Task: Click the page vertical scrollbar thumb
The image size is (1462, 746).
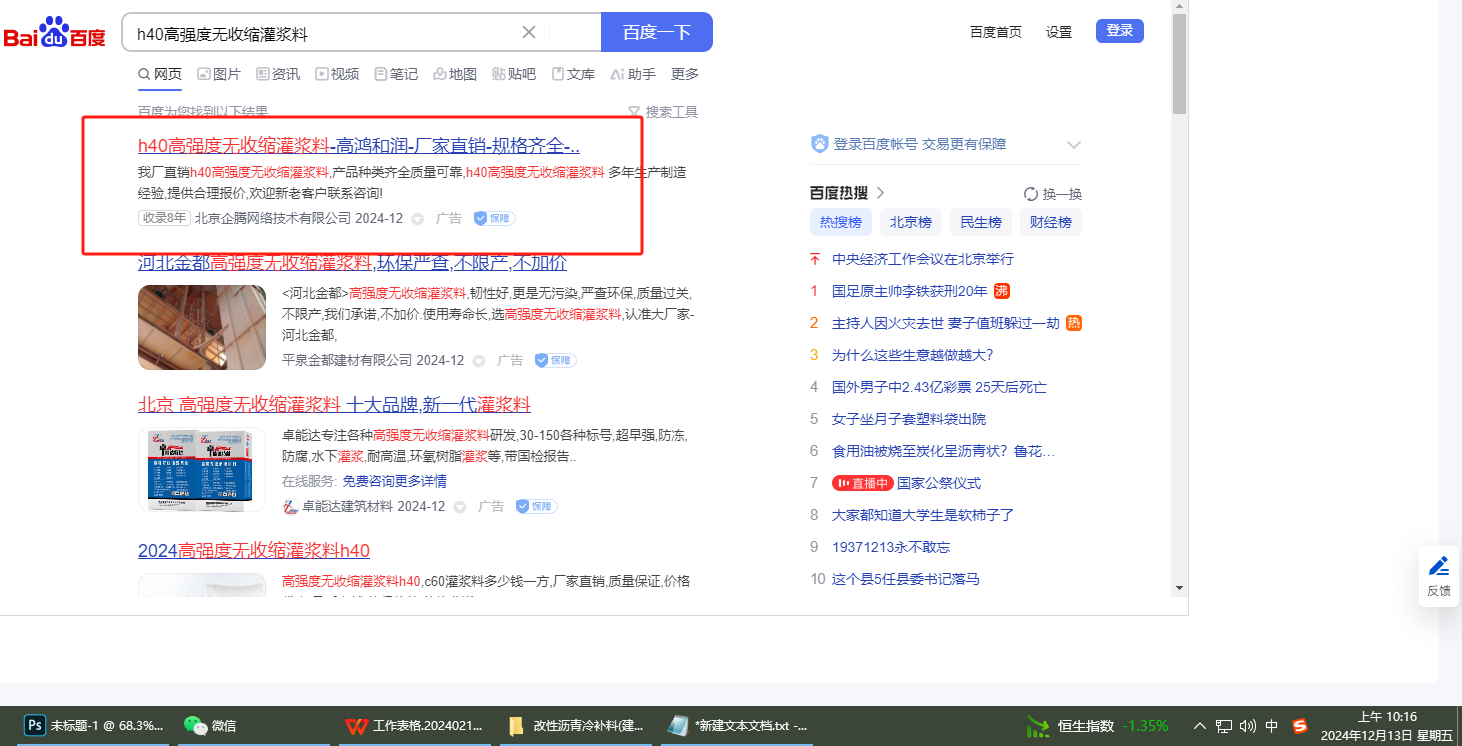Action: (x=1179, y=65)
